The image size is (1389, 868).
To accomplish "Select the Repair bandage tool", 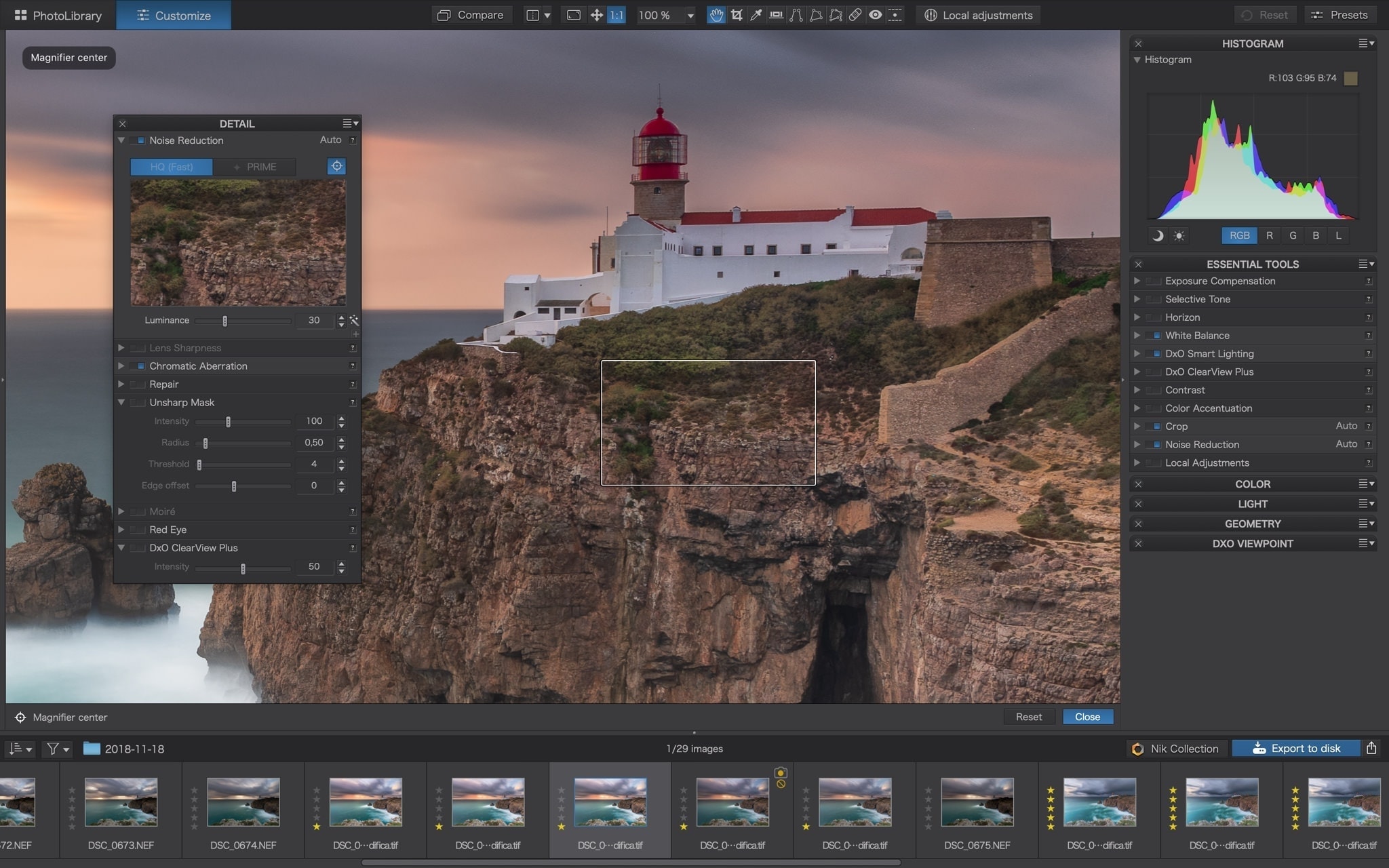I will coord(855,15).
